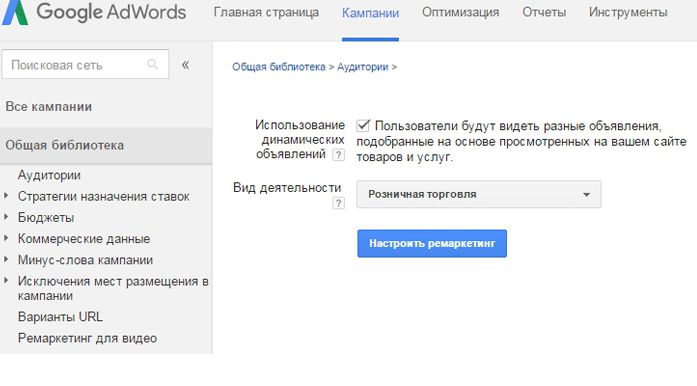Screen dimensions: 697x386
Task: Click the Настроить ремаркетинг button
Action: 432,243
